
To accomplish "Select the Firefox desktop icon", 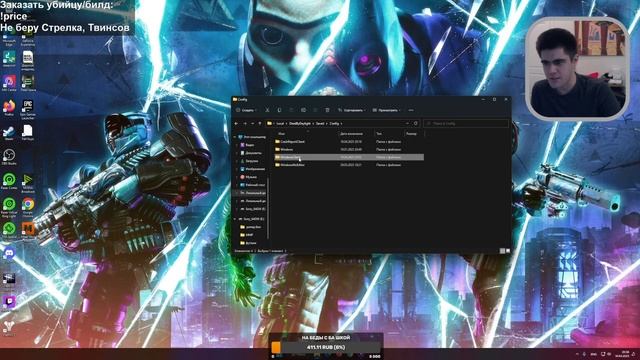I will tap(9, 108).
